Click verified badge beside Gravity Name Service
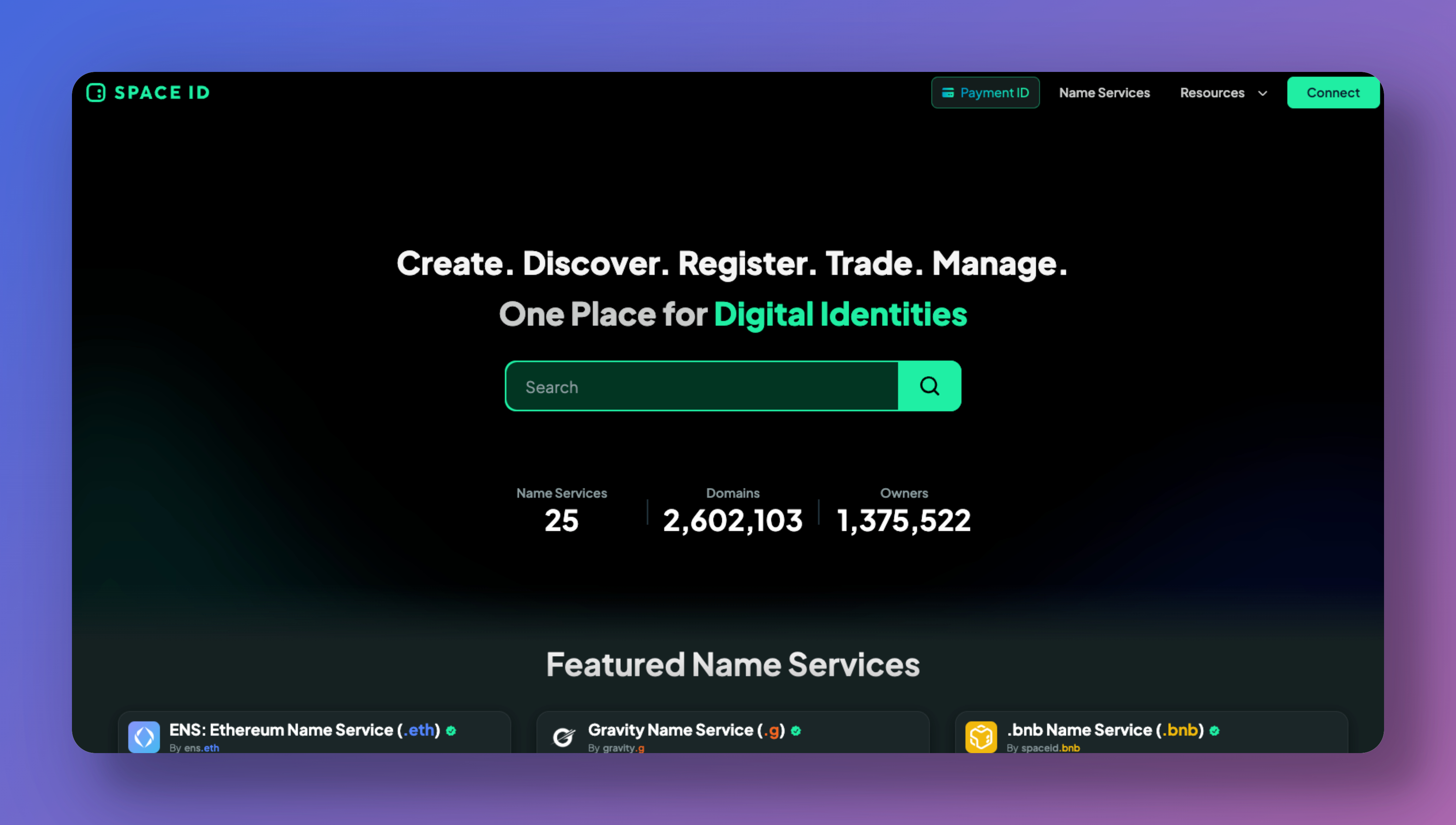The image size is (1456, 825). click(x=796, y=731)
